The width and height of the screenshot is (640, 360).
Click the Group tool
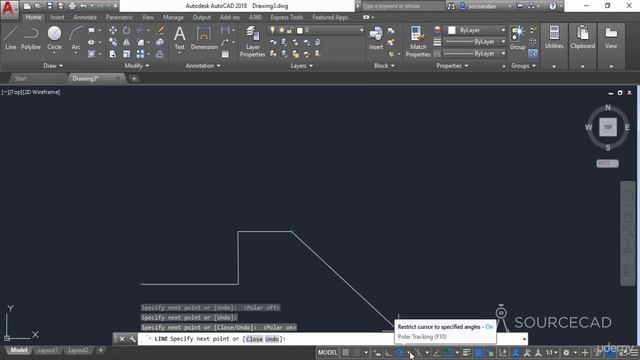pos(517,38)
